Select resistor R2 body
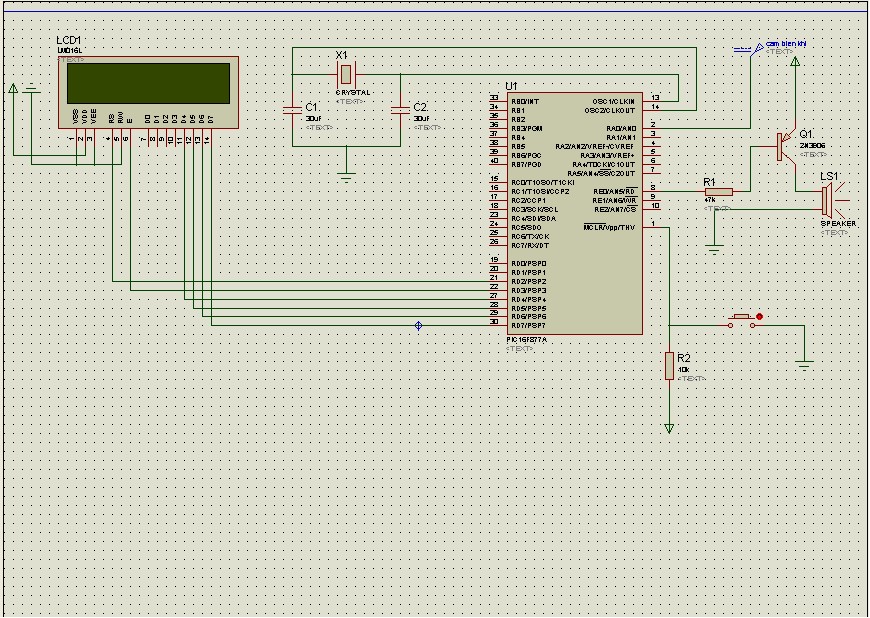 tap(669, 366)
